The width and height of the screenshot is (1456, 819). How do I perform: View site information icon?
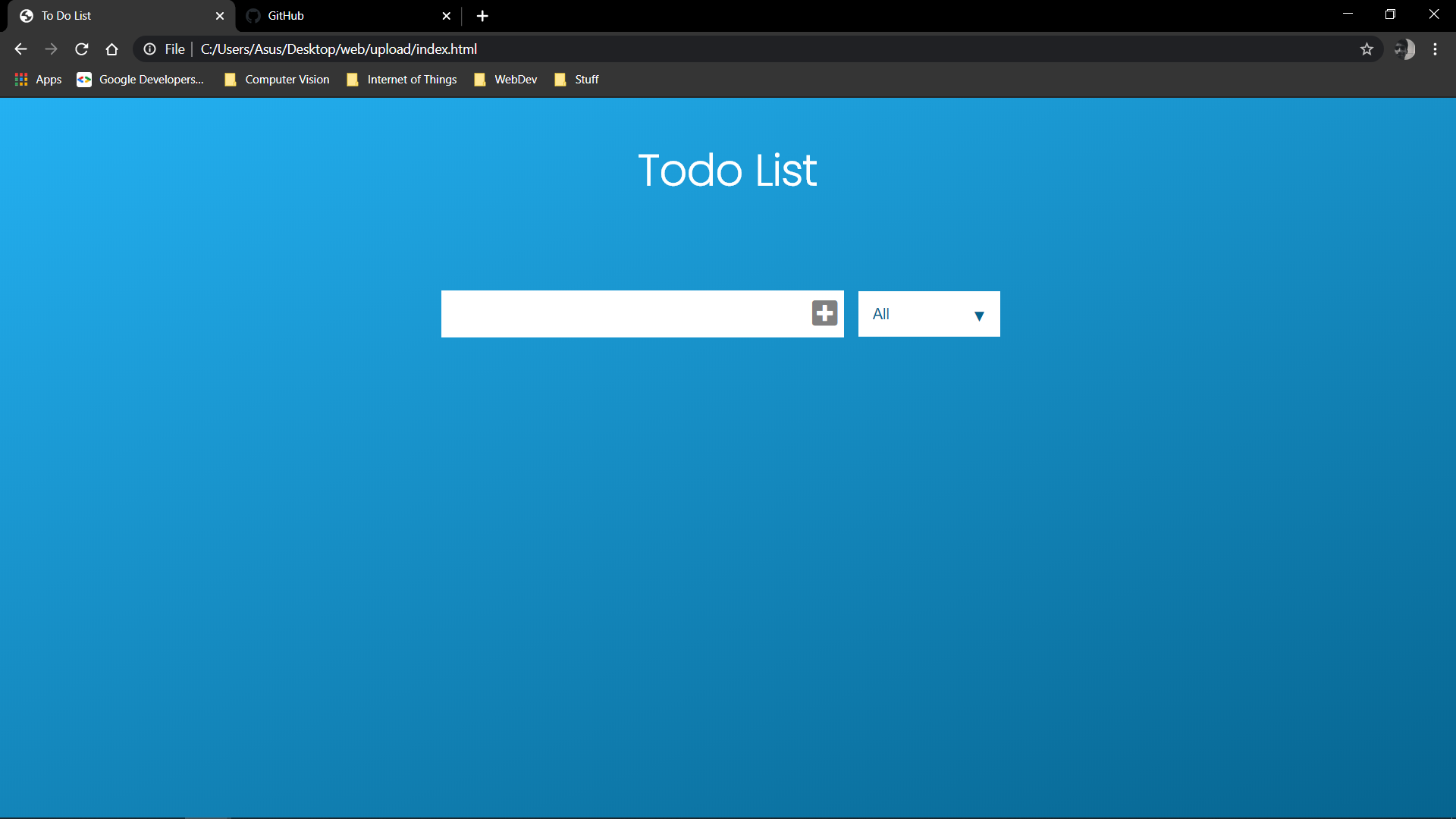[150, 49]
